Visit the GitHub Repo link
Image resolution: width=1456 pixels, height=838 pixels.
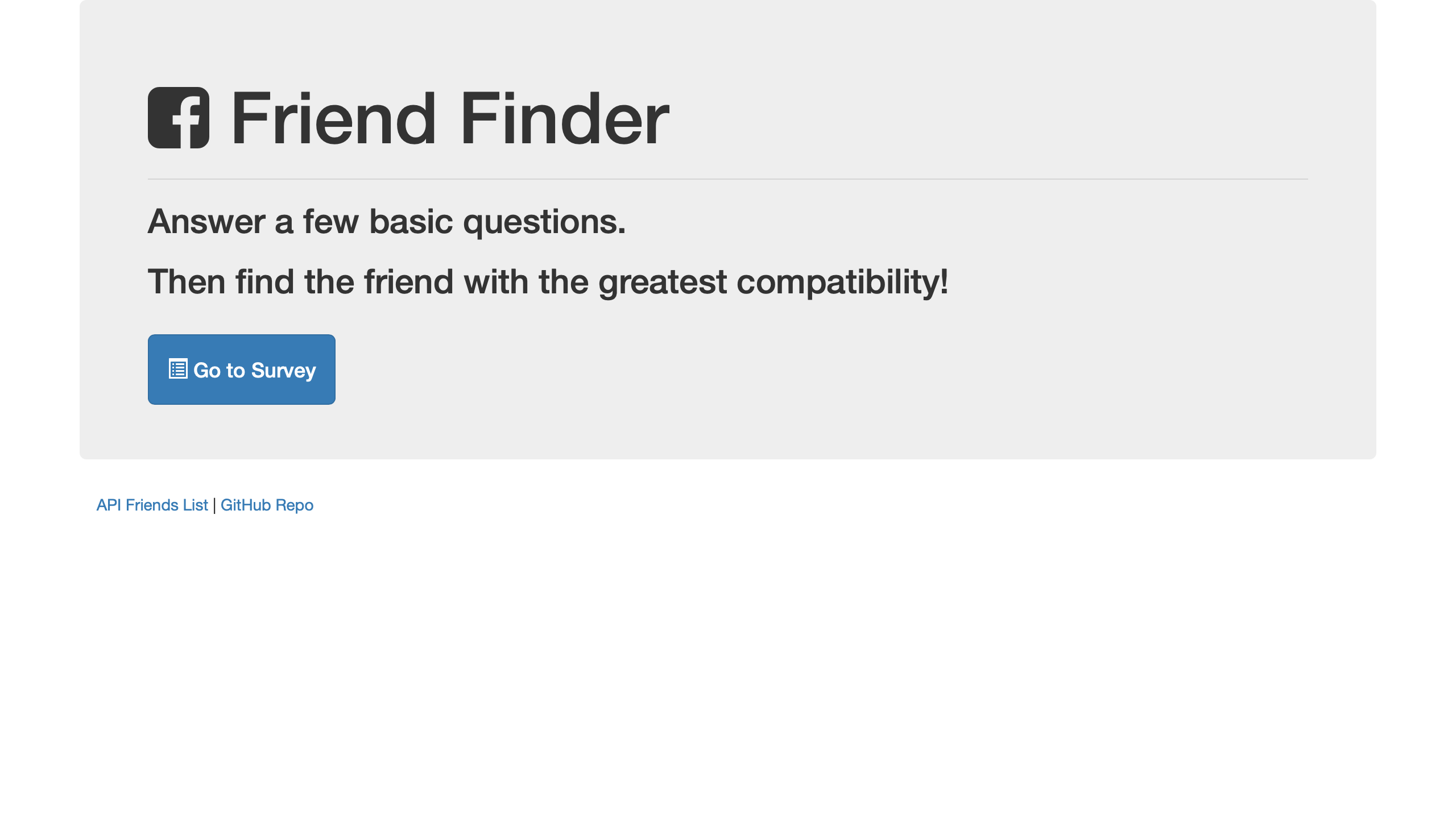point(267,505)
